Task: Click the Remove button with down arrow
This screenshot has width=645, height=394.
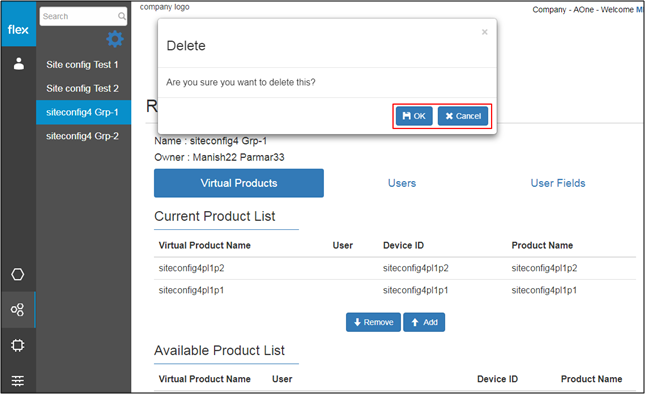Action: (x=373, y=322)
